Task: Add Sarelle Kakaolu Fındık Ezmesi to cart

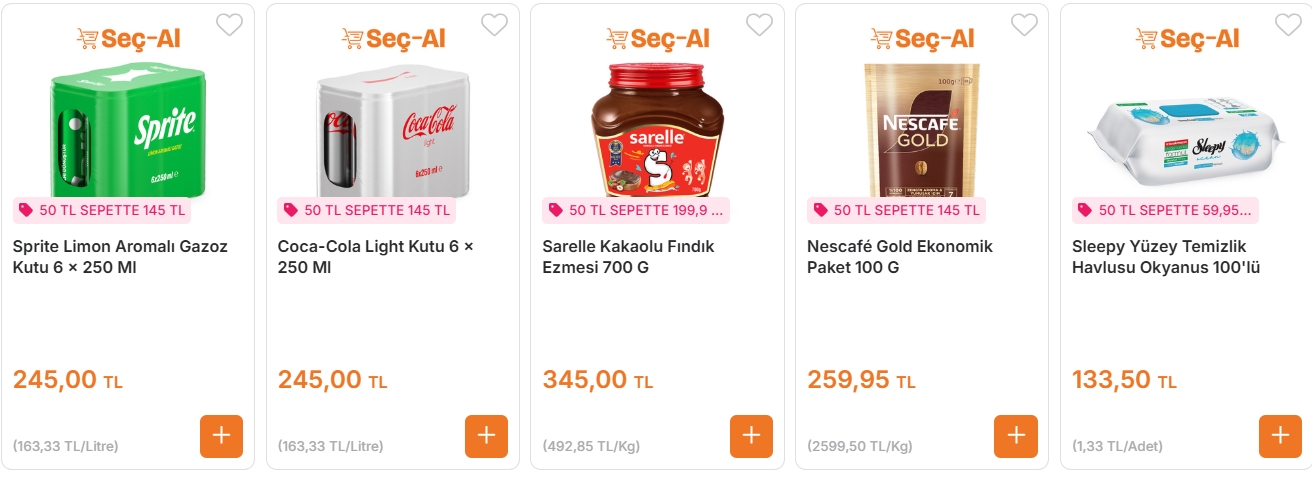Action: pos(751,436)
